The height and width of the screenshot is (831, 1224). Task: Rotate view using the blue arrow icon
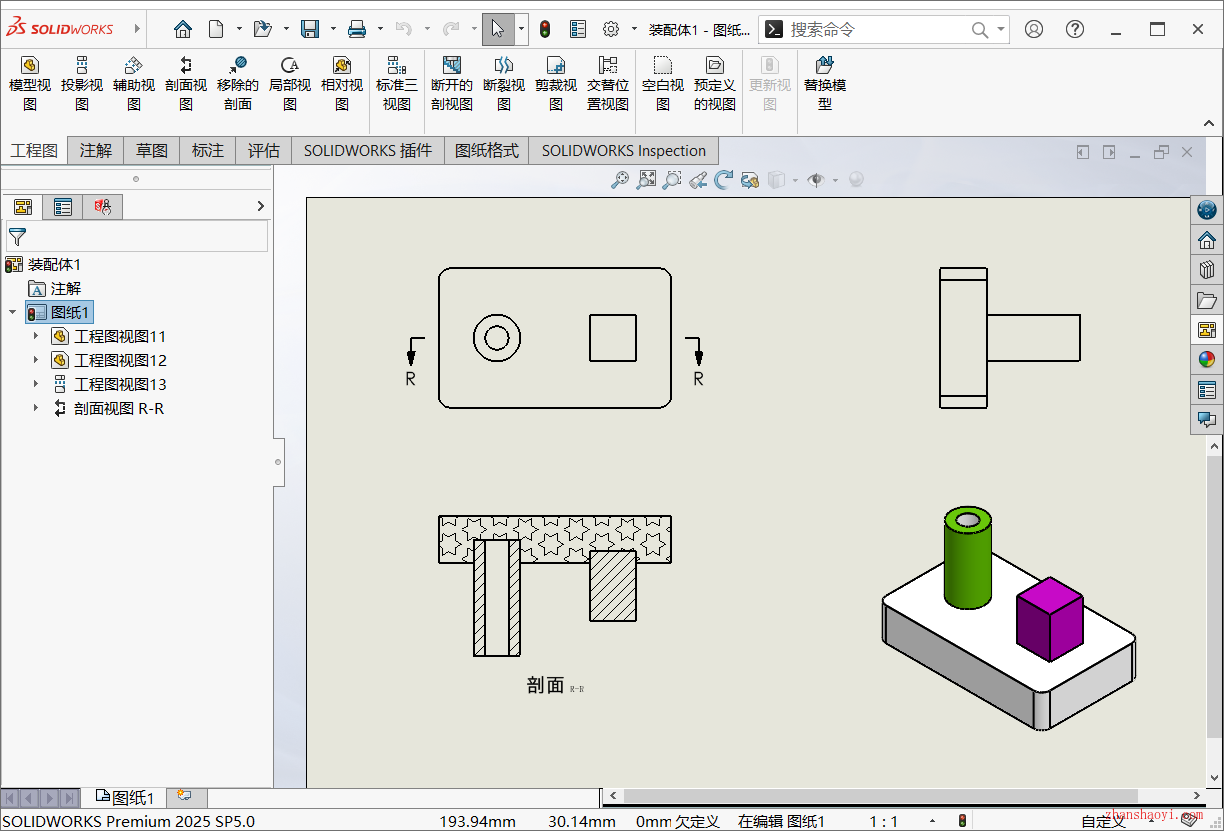coord(724,180)
